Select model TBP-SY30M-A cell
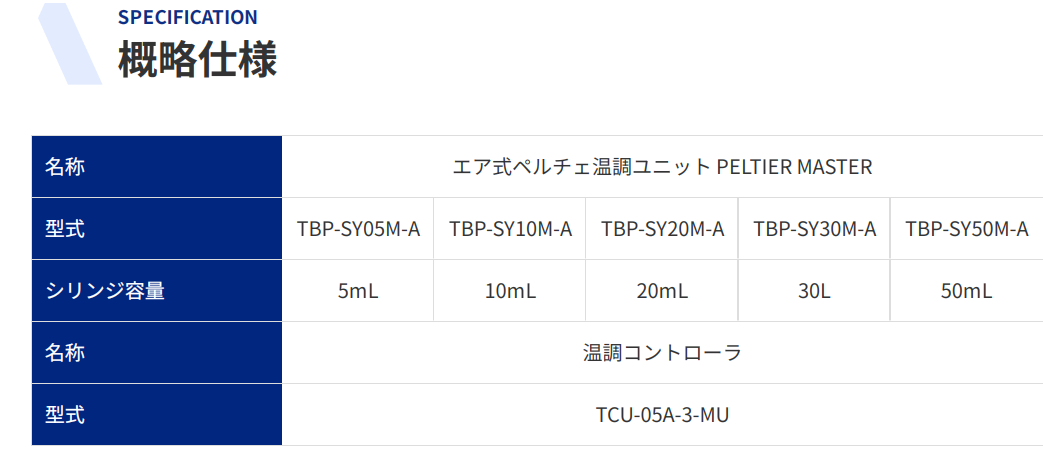 click(814, 229)
